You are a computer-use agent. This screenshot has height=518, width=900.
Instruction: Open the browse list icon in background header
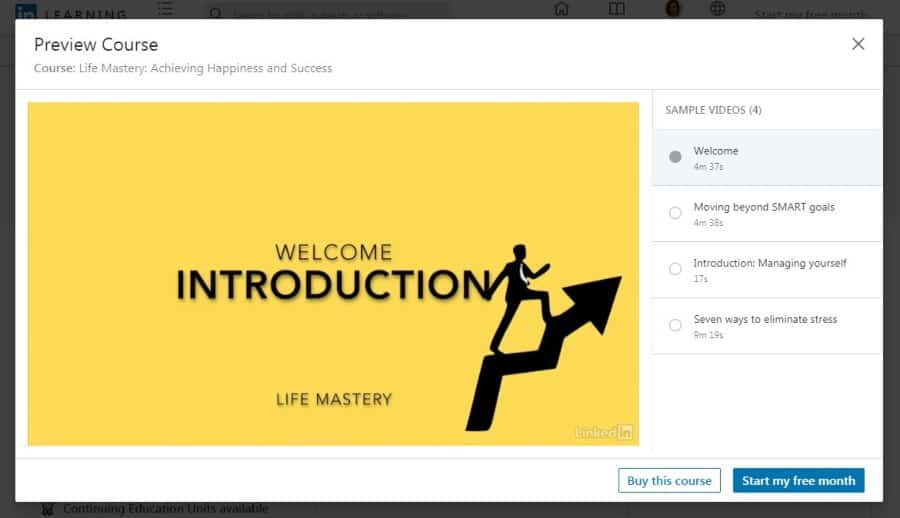pos(165,9)
